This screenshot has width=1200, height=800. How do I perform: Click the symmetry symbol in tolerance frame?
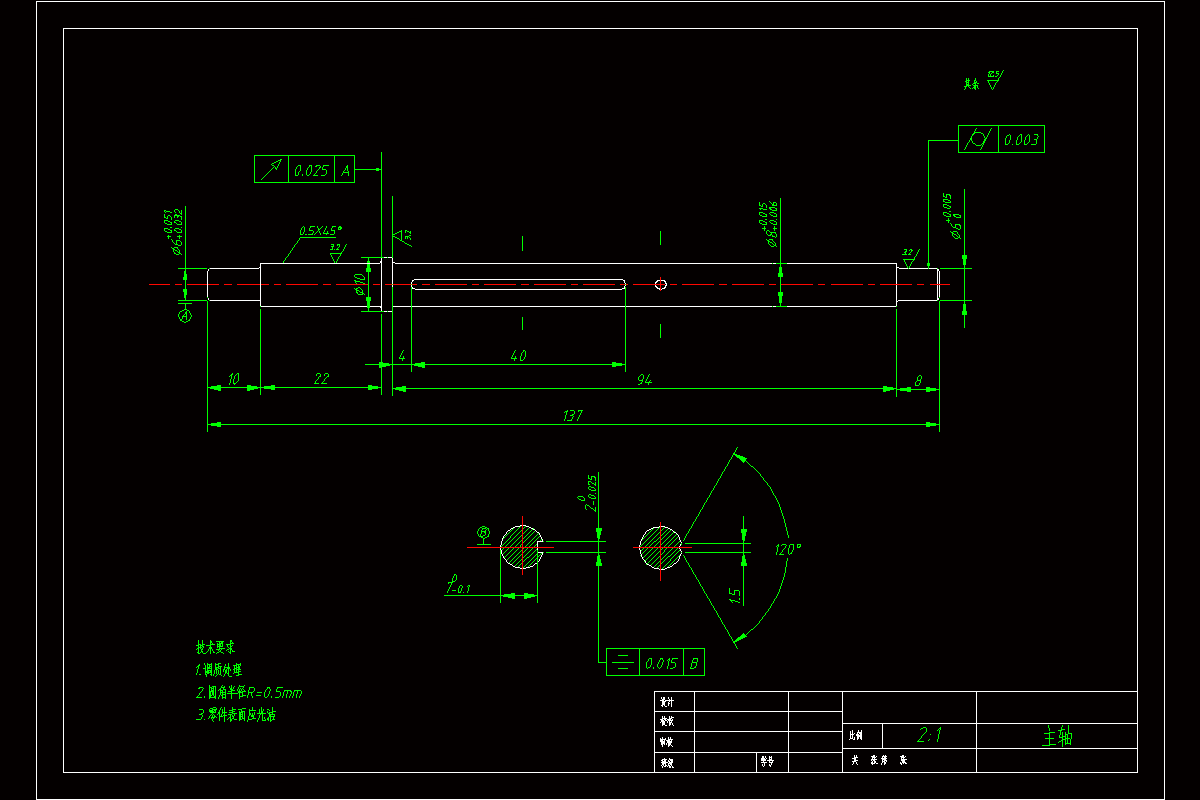coord(622,662)
